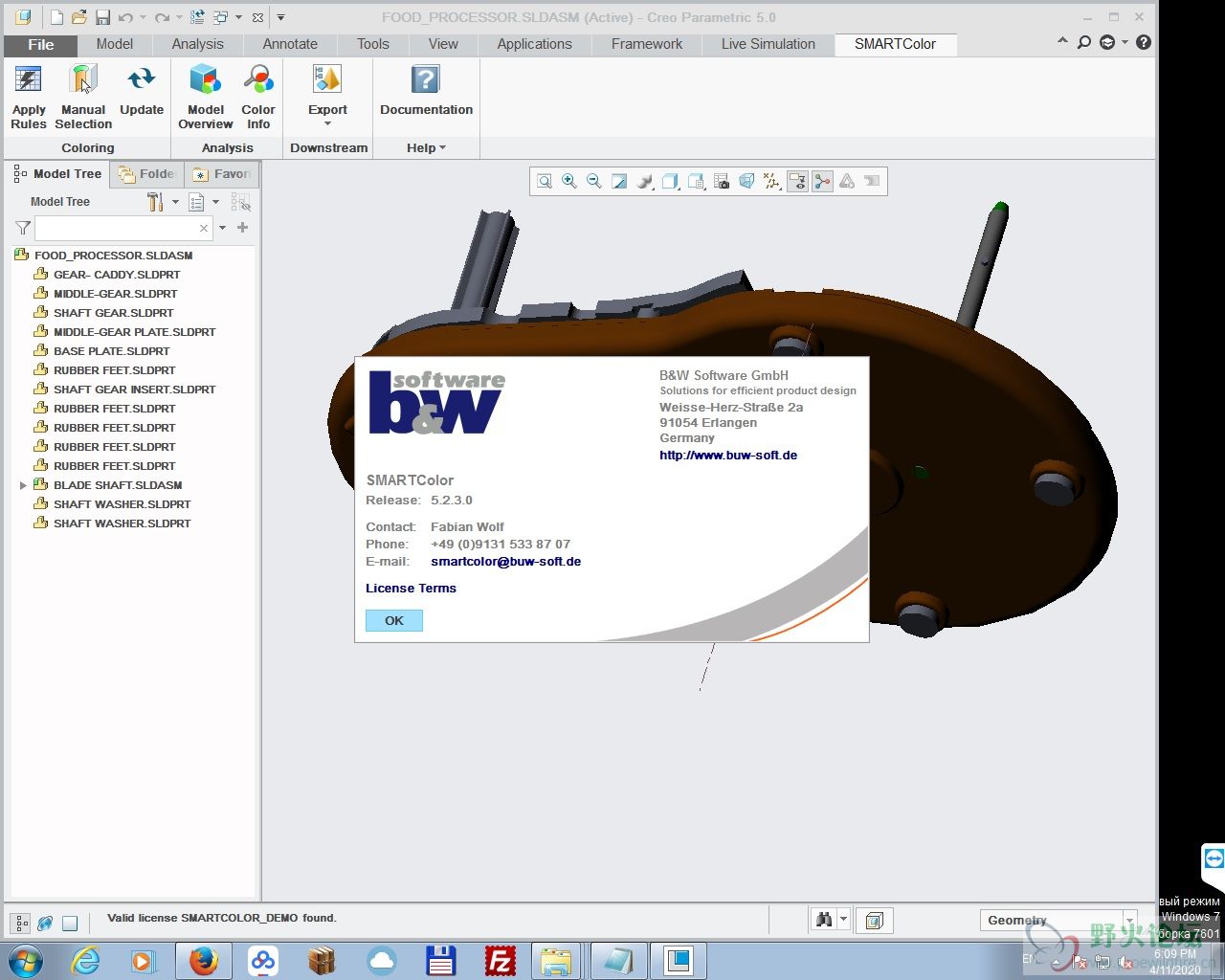Toggle the Perspective View icon
The width and height of the screenshot is (1225, 980).
coord(746,181)
